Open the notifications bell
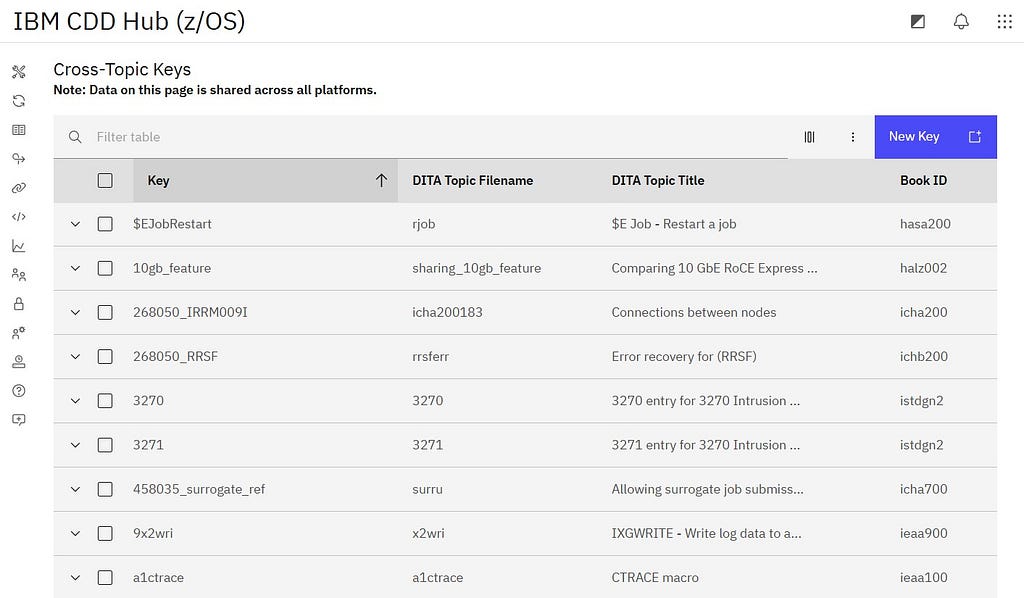1024x598 pixels. pyautogui.click(x=961, y=21)
